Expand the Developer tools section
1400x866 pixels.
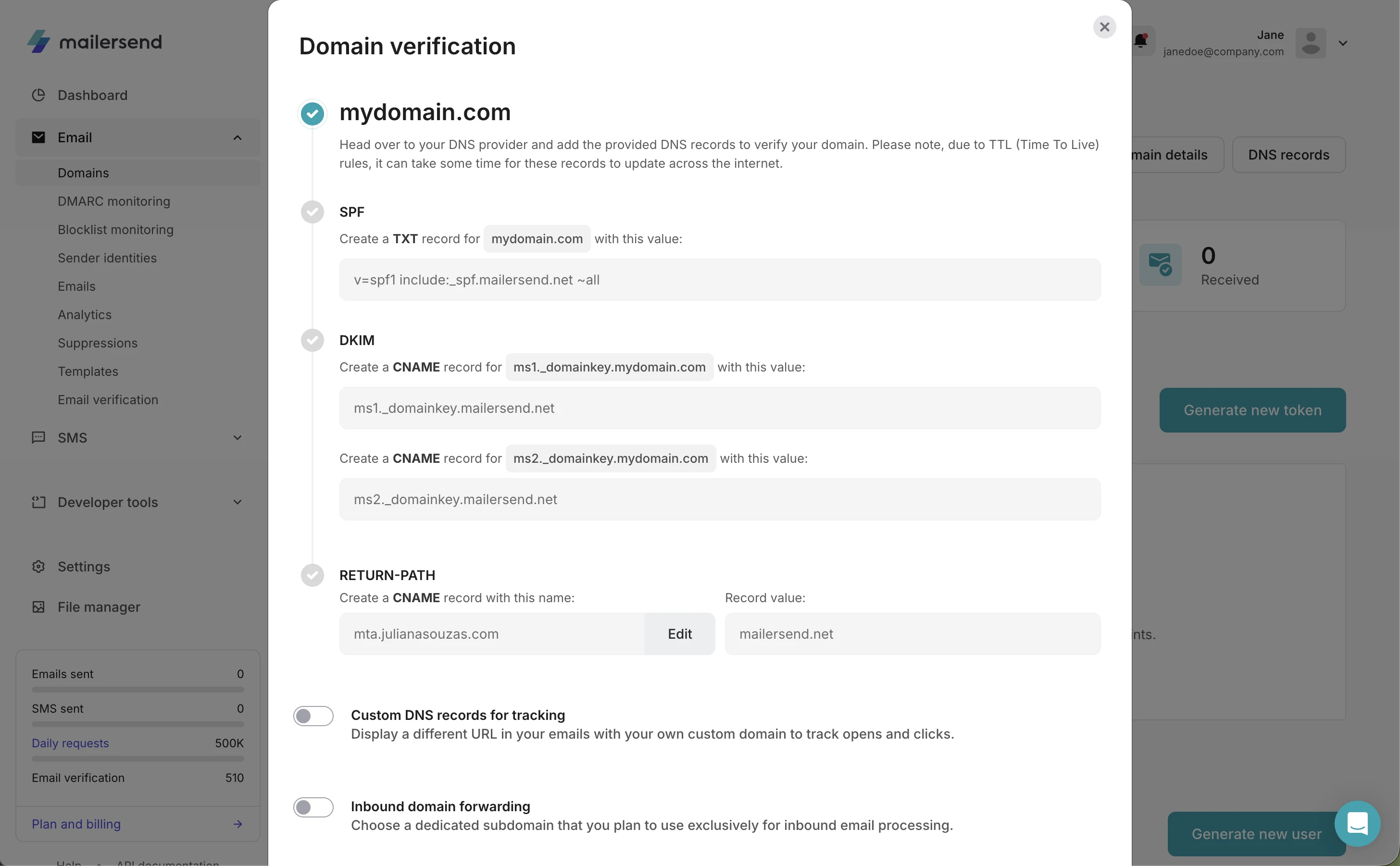(x=237, y=502)
